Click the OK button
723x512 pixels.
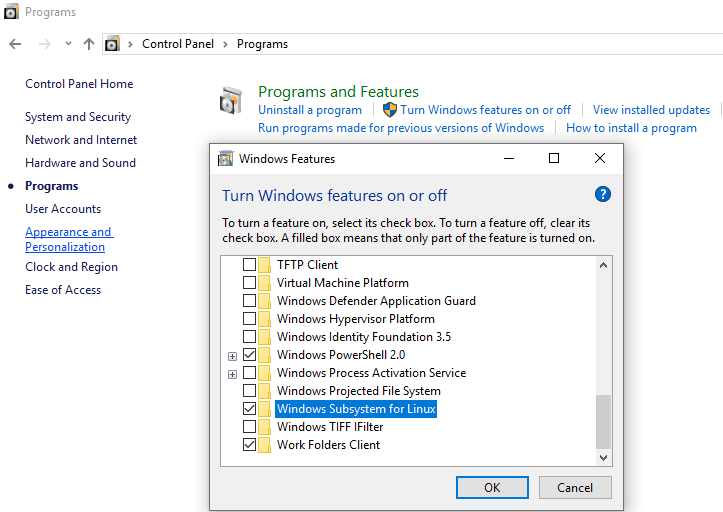click(x=492, y=487)
